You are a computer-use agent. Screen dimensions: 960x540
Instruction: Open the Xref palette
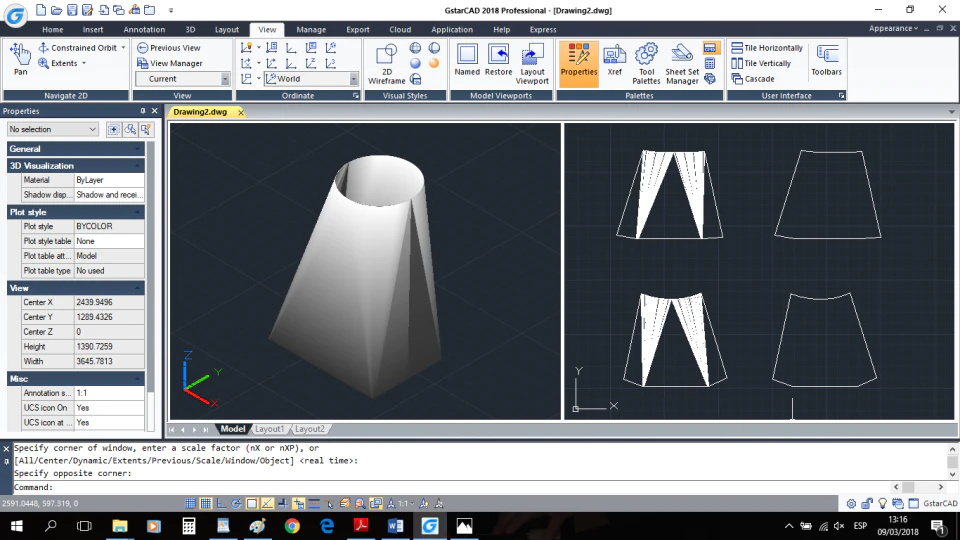pos(614,61)
